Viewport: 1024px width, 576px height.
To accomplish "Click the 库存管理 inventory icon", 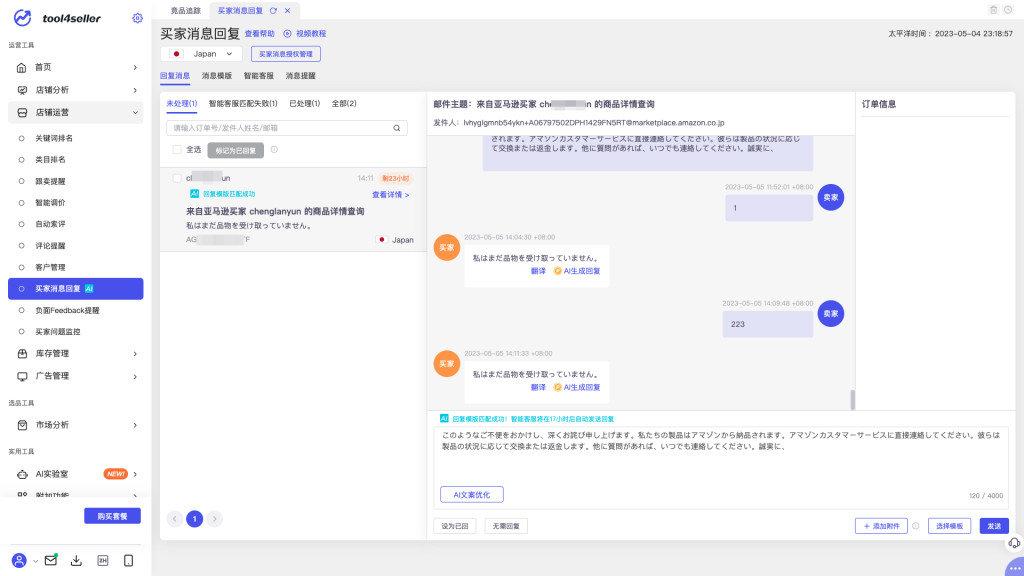I will coord(22,353).
